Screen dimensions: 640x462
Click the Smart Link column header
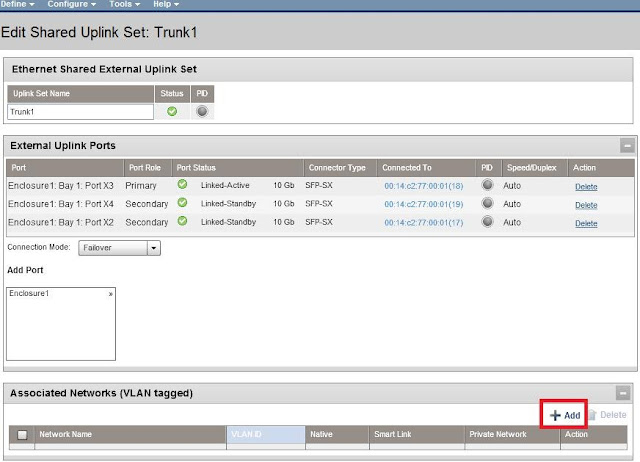pos(417,434)
